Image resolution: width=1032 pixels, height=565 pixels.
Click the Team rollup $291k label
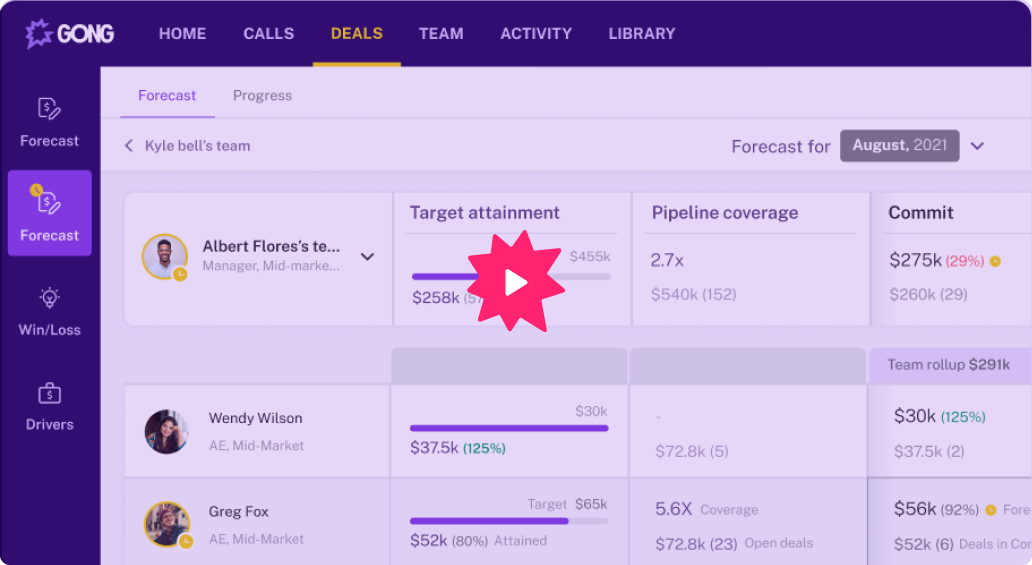tap(948, 365)
